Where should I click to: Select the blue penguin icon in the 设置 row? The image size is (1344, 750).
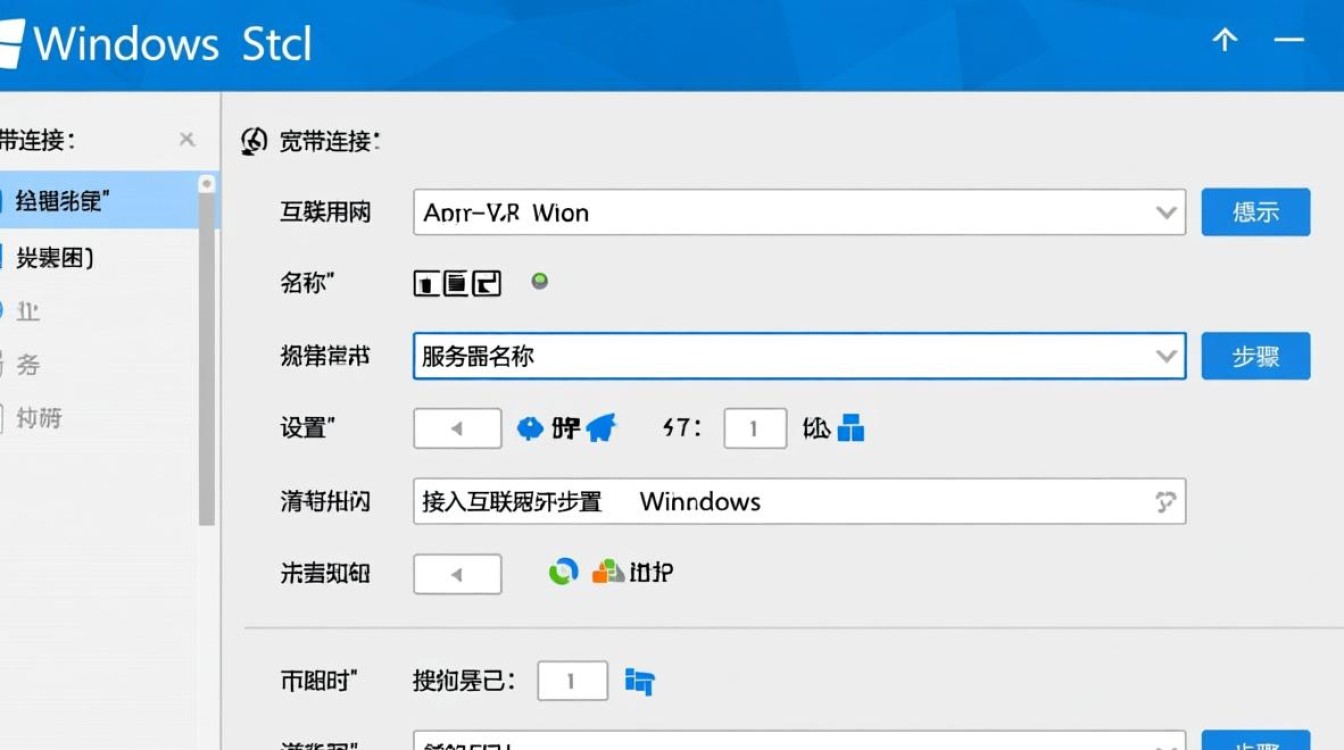click(x=530, y=428)
